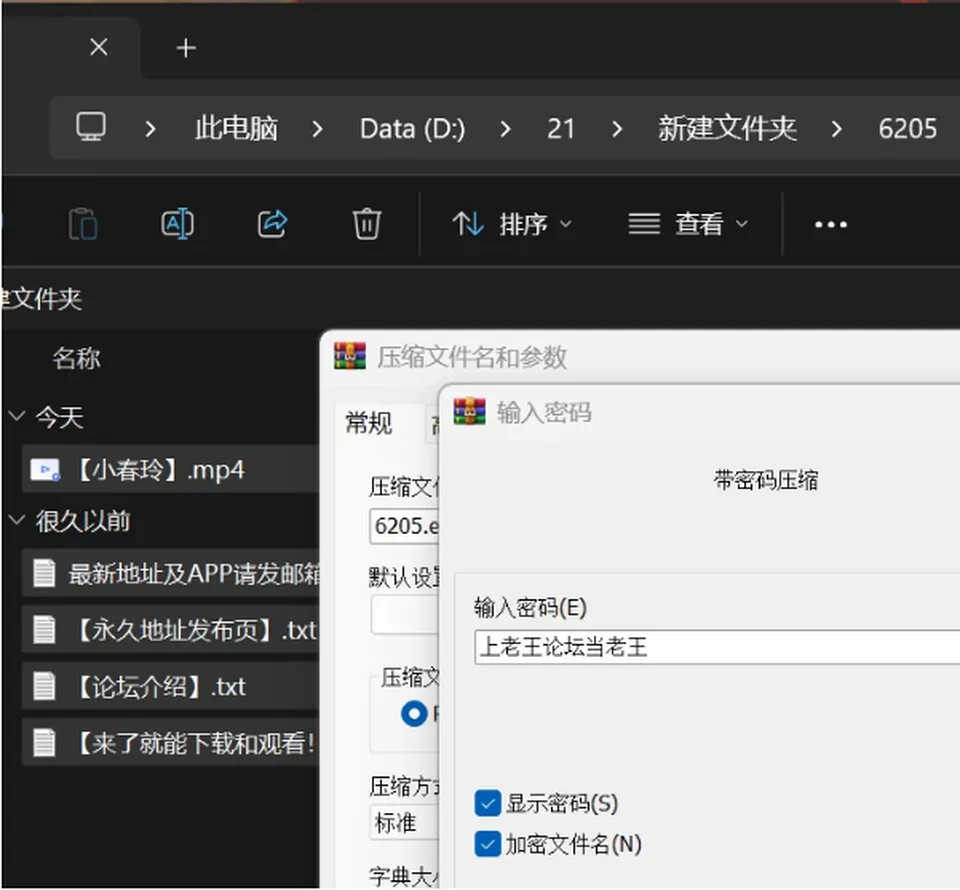Open the three-dot more options menu
960x890 pixels.
831,225
